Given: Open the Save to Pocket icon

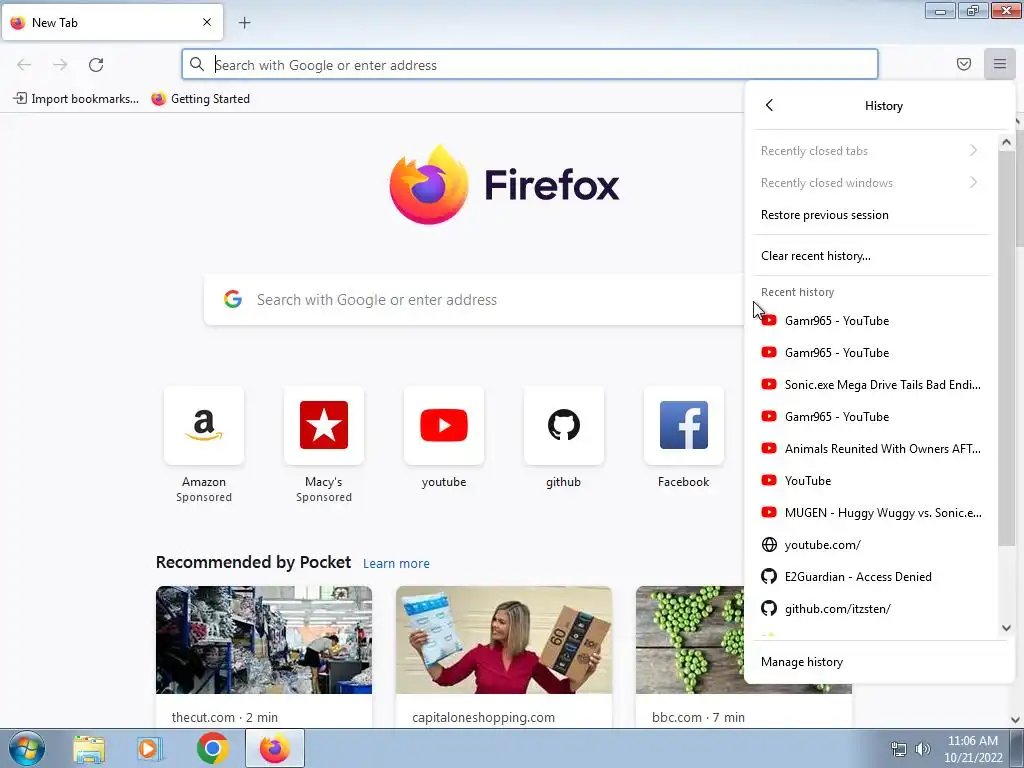Looking at the screenshot, I should click(963, 64).
